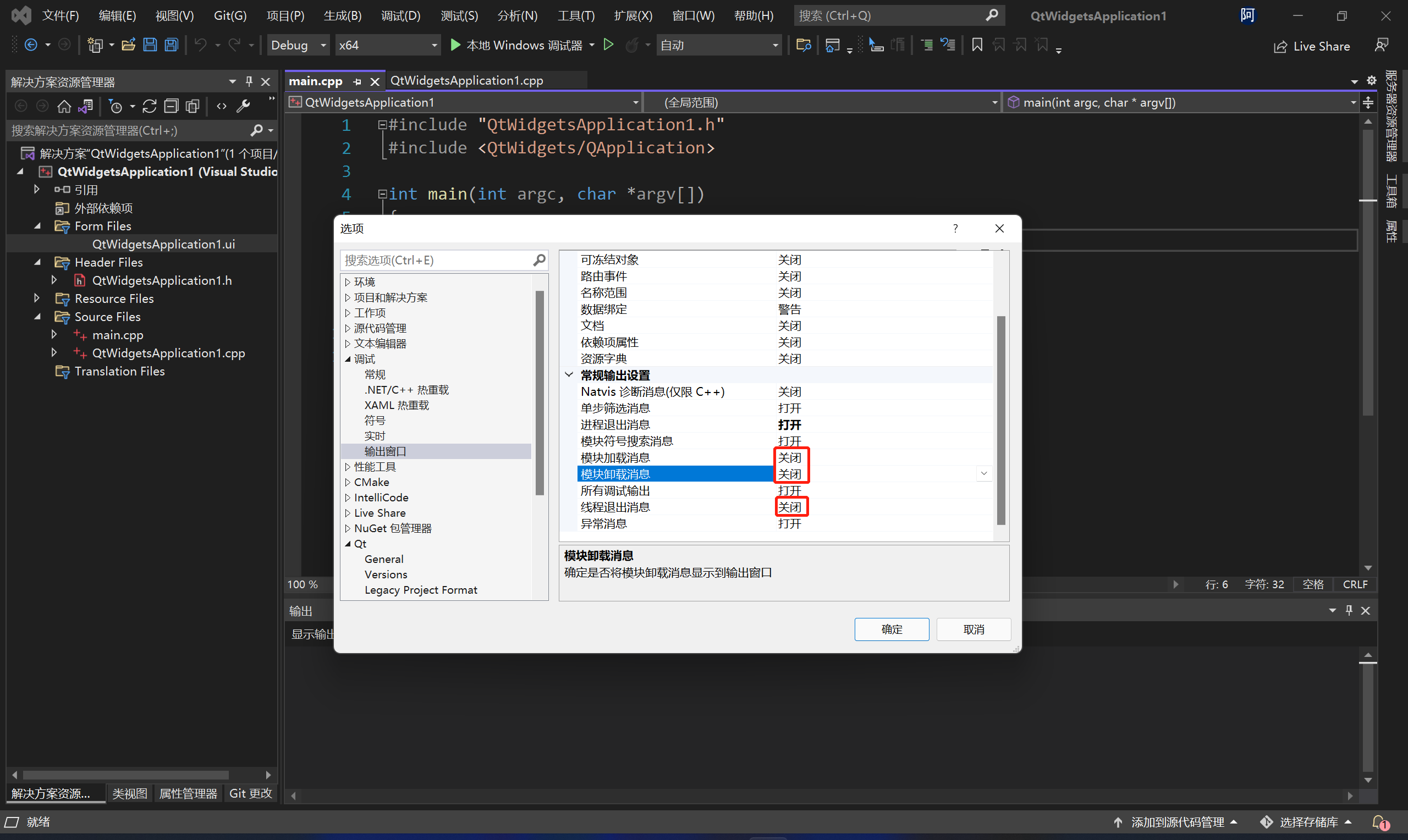
Task: Select the 所有调试输出 row
Action: 784,490
